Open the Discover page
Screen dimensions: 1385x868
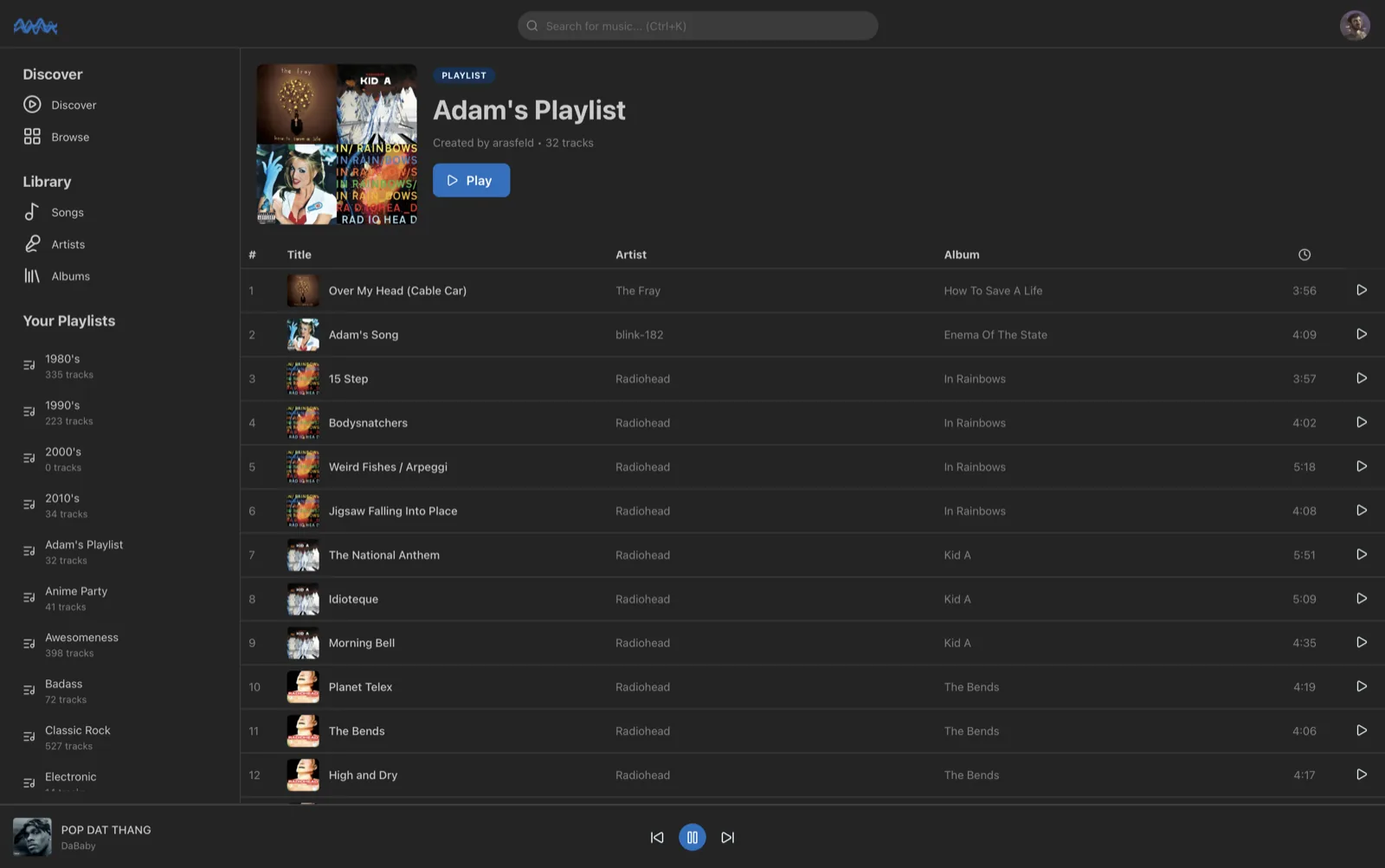coord(60,105)
